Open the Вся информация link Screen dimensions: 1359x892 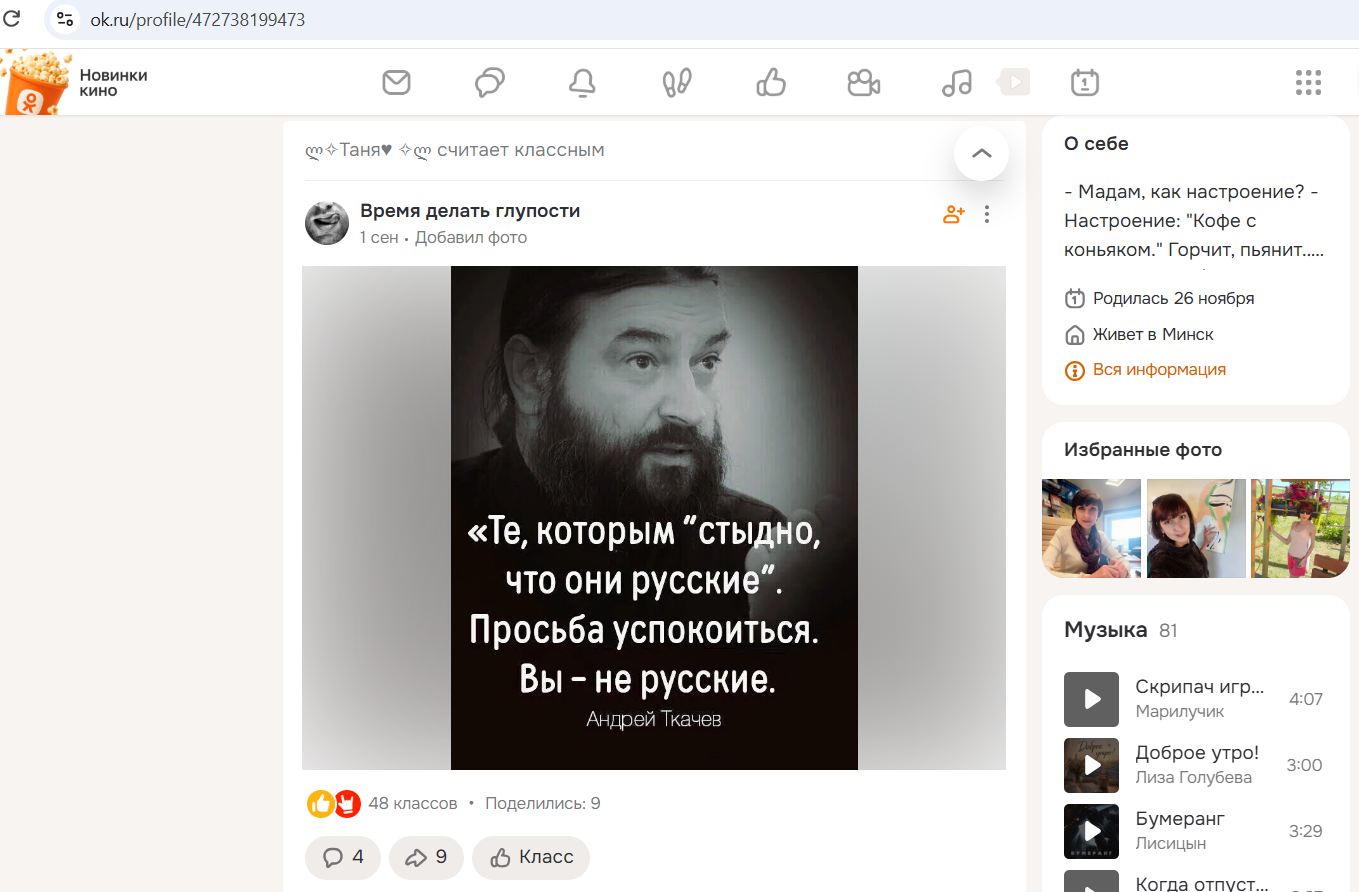point(1159,370)
